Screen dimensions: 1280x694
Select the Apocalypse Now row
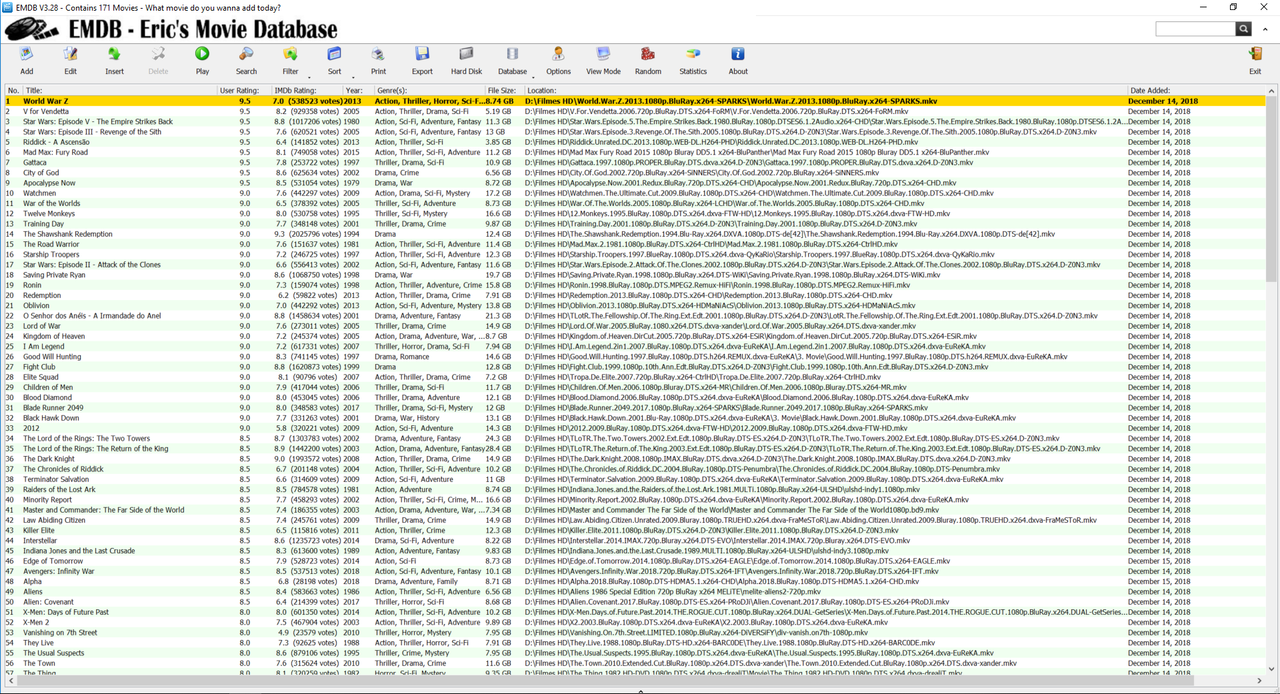coord(634,183)
